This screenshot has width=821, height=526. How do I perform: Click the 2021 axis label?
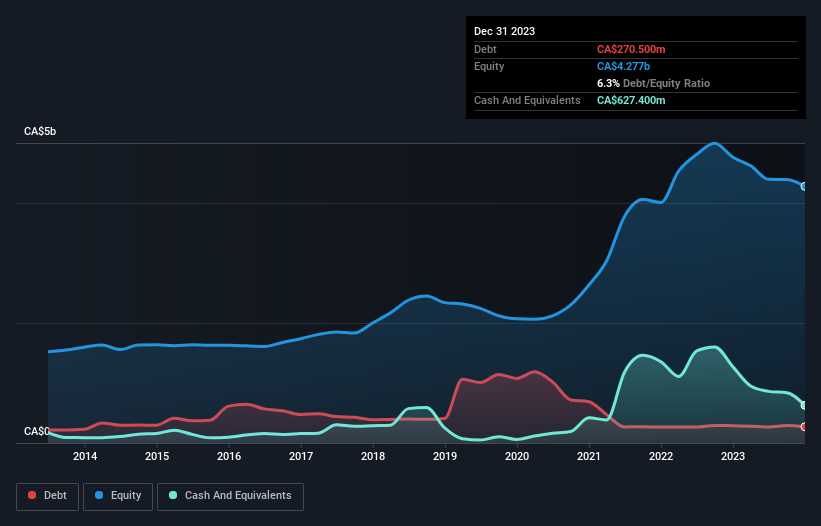(589, 456)
